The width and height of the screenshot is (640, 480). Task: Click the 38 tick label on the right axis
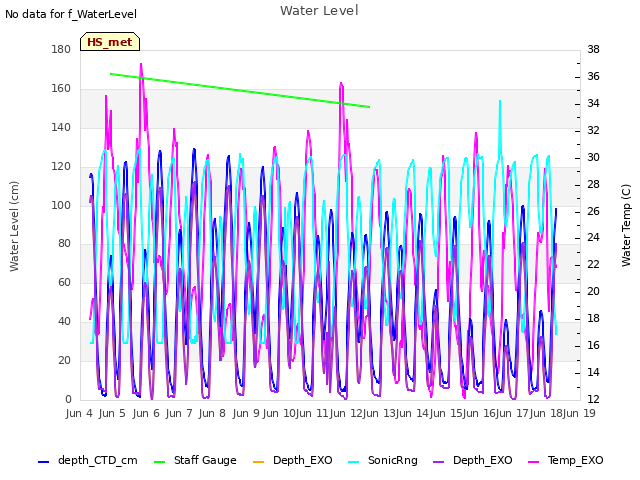tap(593, 49)
